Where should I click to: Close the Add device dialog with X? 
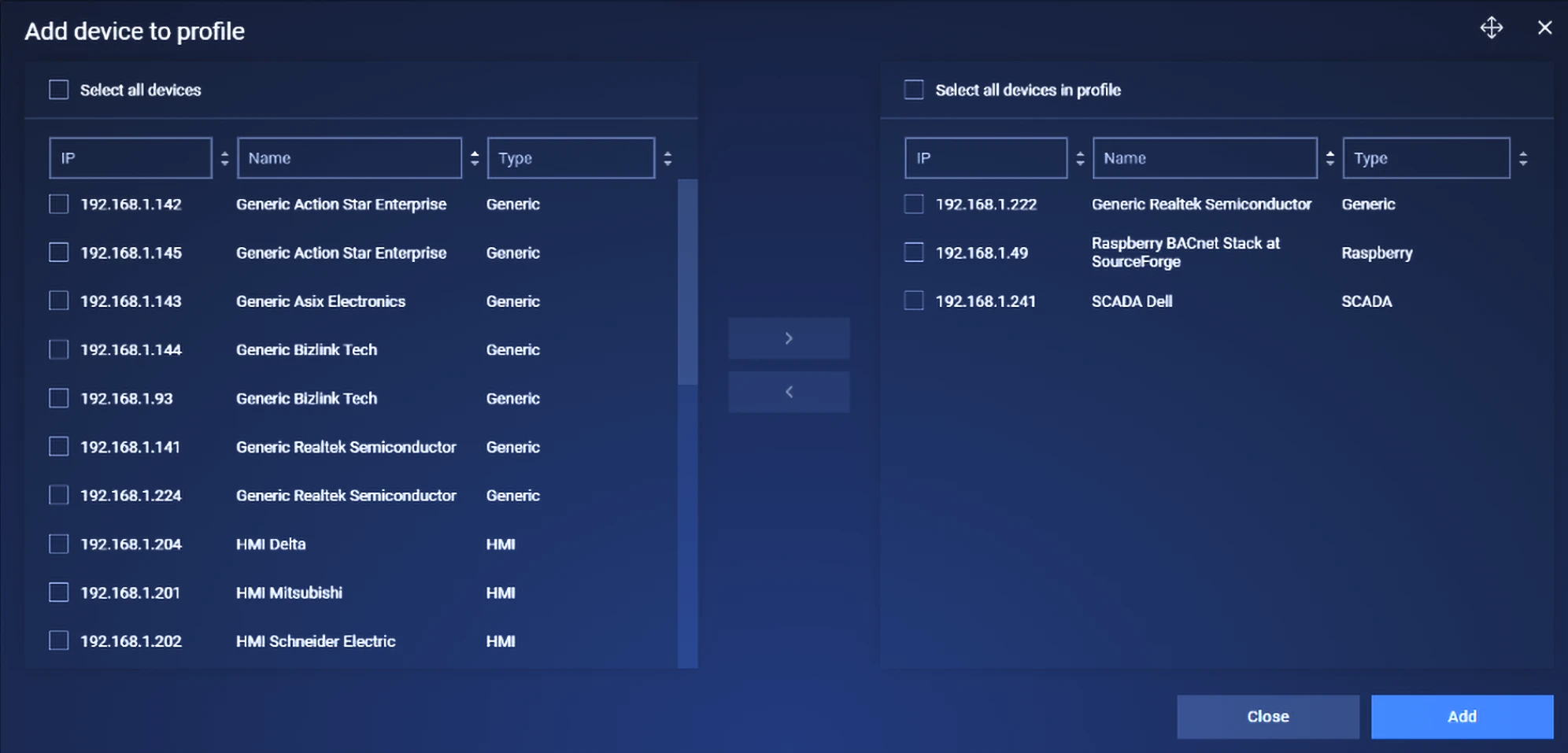(1544, 28)
